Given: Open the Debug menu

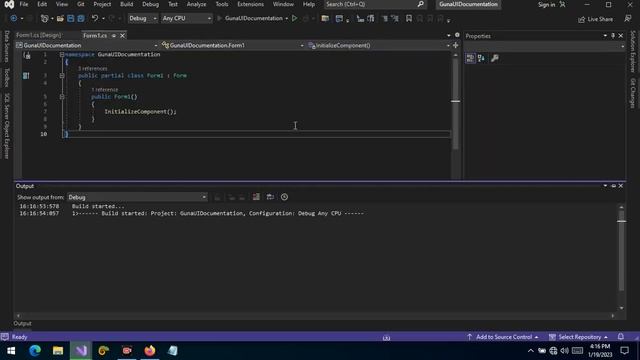Looking at the screenshot, I should (150, 4).
